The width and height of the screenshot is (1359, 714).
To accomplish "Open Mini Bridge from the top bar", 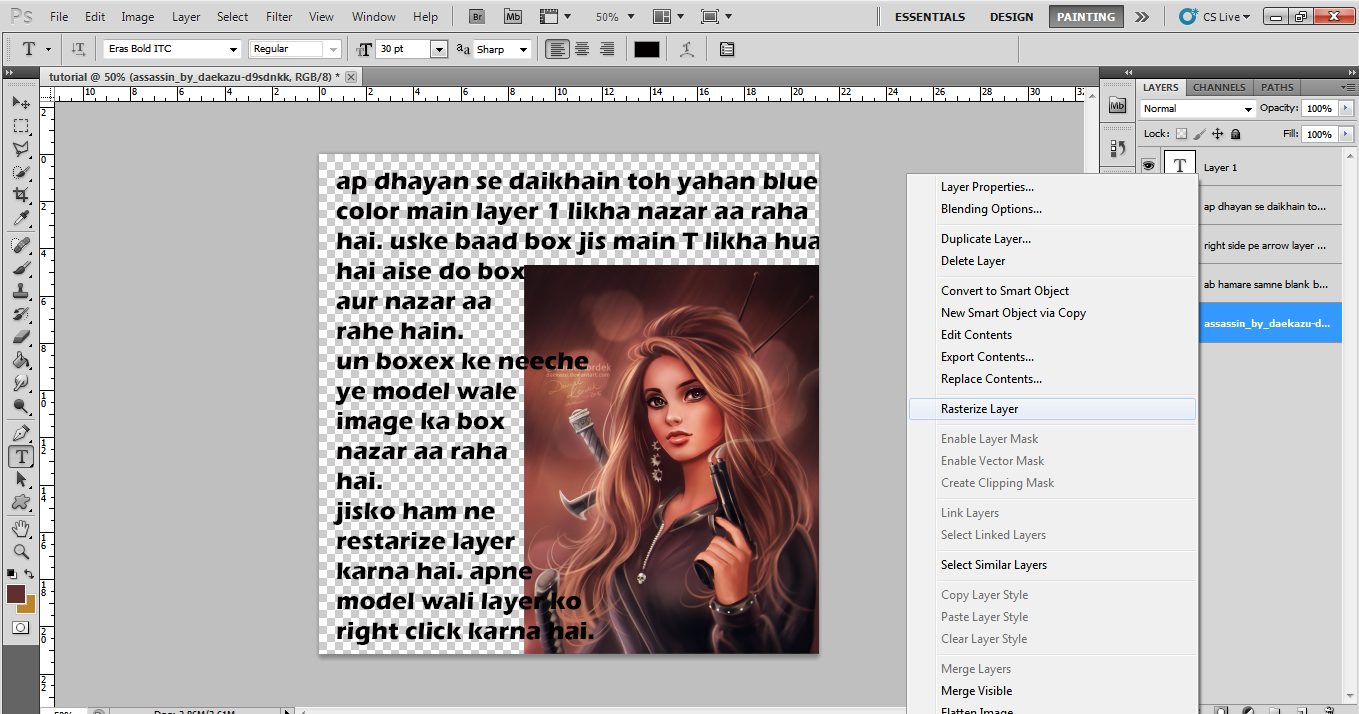I will pos(513,16).
